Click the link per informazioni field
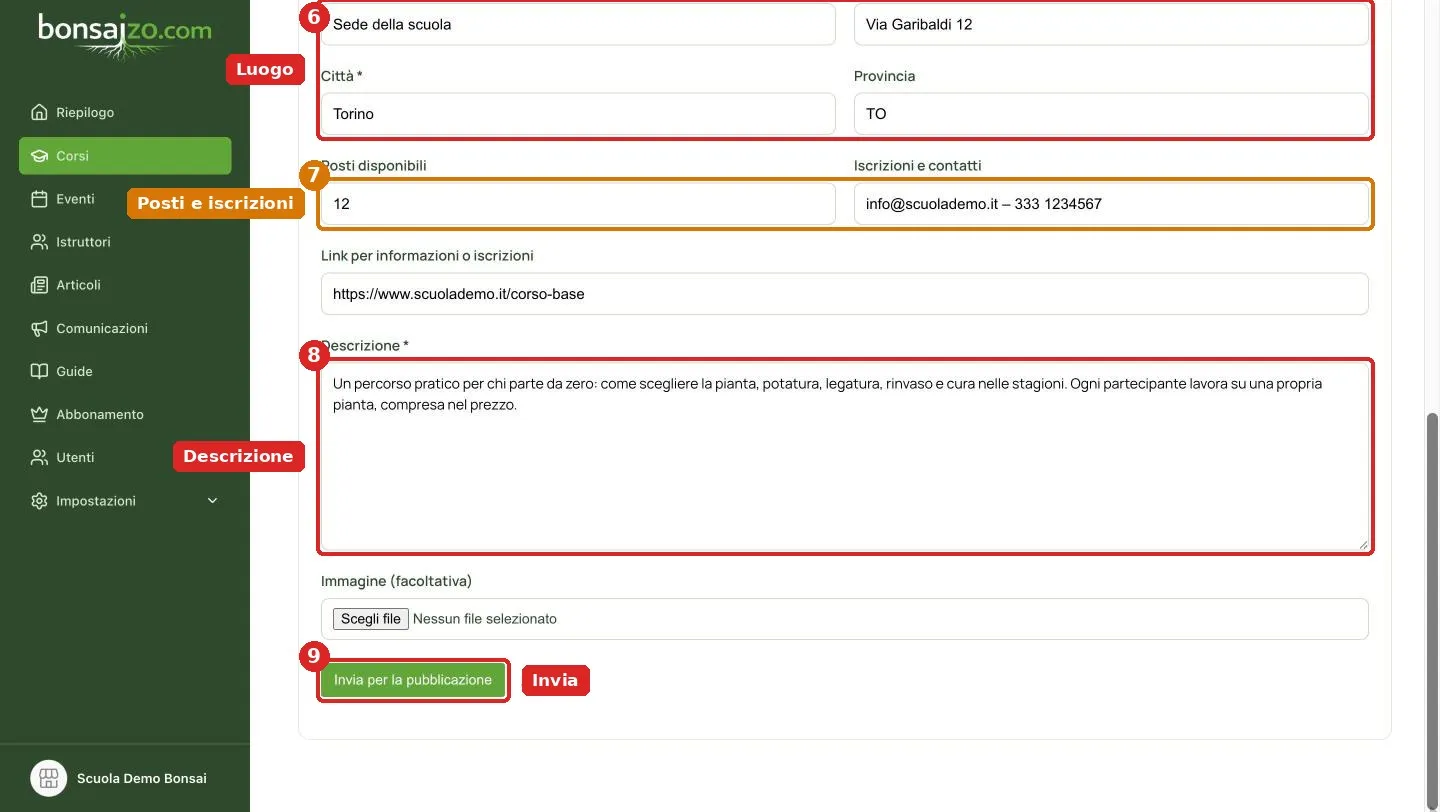The height and width of the screenshot is (812, 1440). click(x=844, y=294)
